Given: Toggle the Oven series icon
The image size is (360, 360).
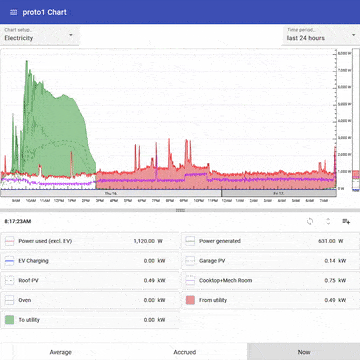Looking at the screenshot, I should coord(10,300).
